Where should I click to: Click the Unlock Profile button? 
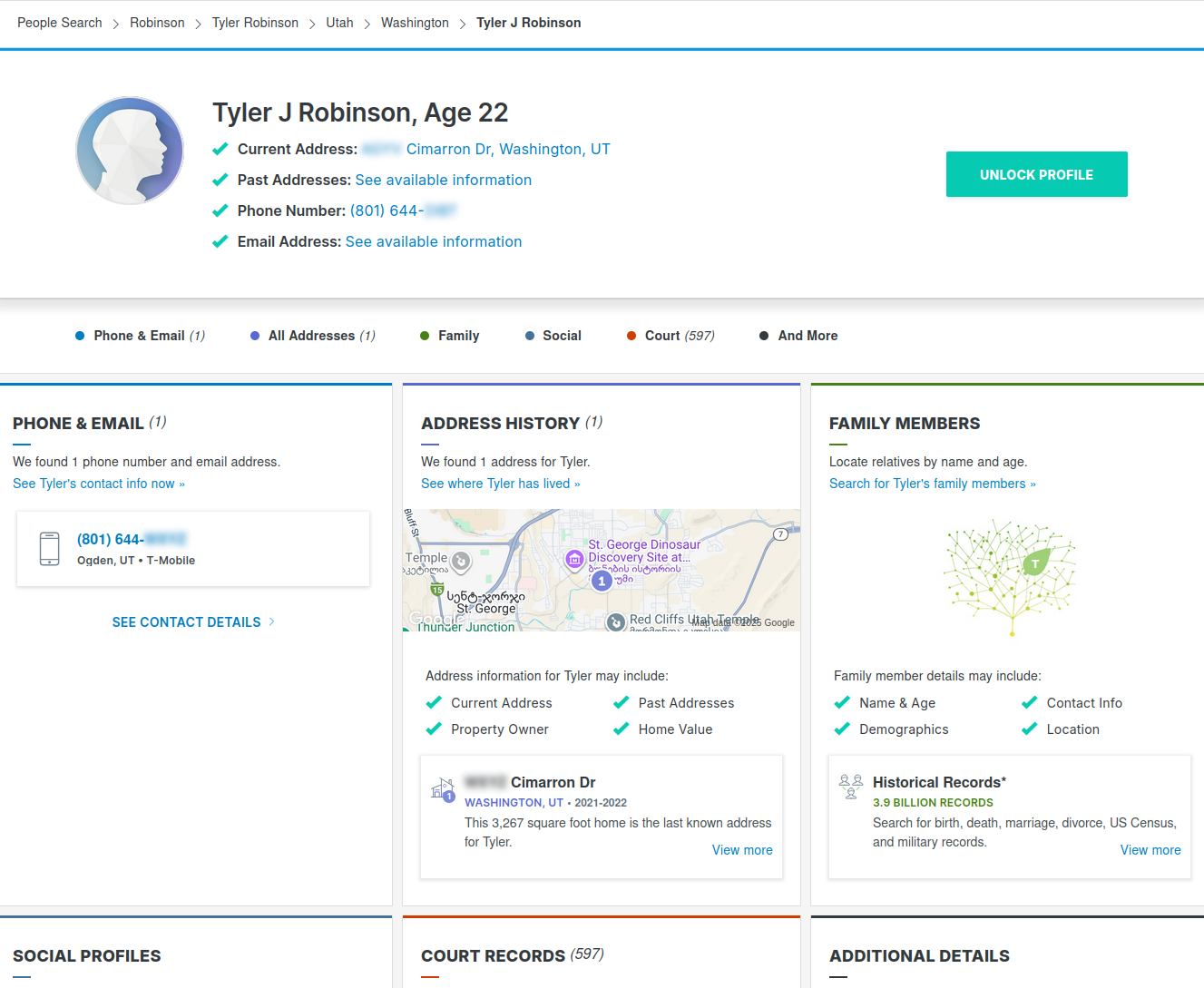[x=1037, y=174]
